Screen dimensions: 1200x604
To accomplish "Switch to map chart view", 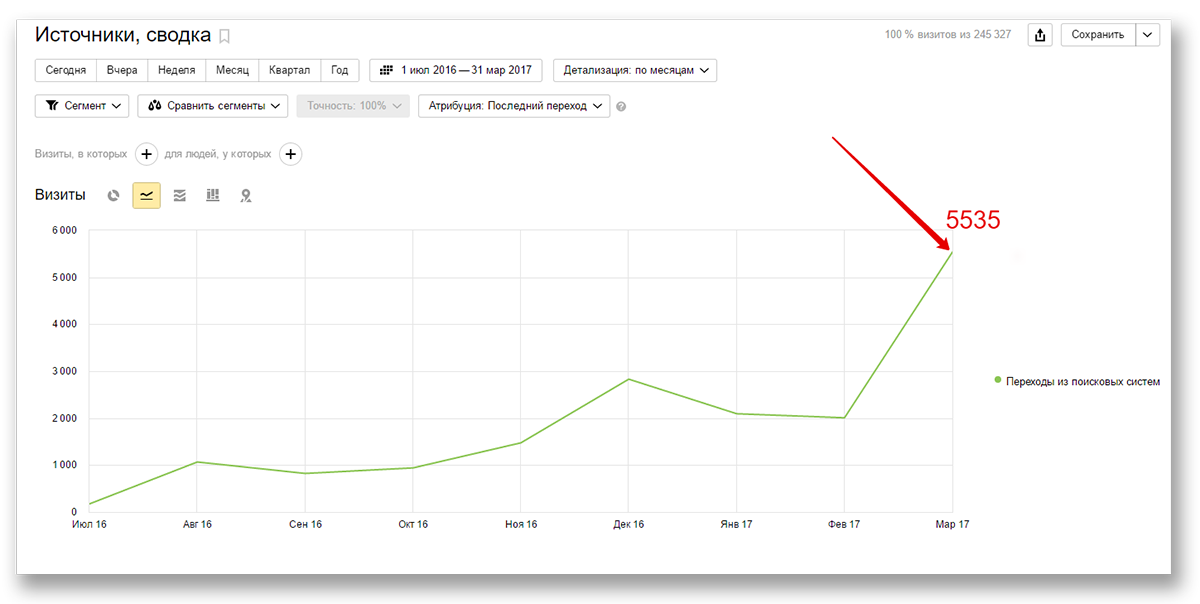I will (x=245, y=196).
